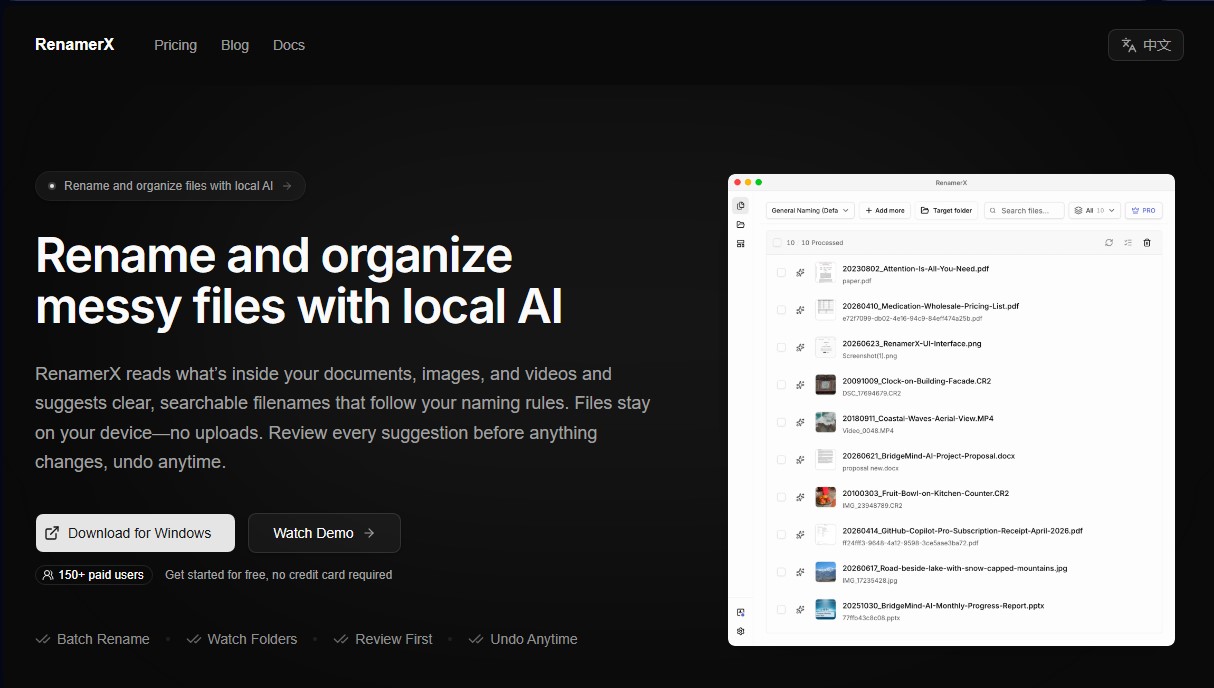Click the external-link icon on Download for Windows
Image resolution: width=1214 pixels, height=688 pixels.
pos(52,533)
